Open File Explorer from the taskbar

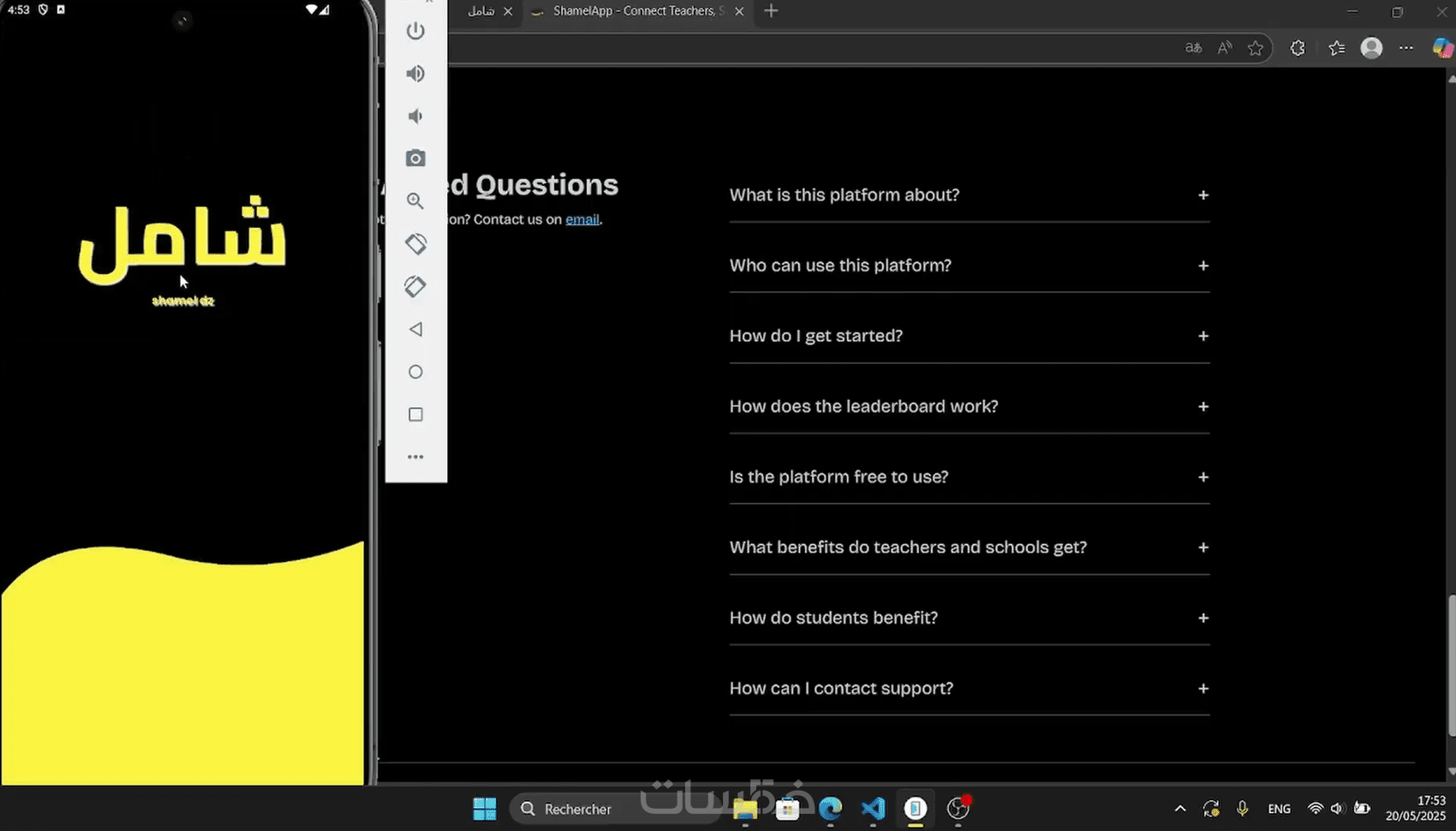pyautogui.click(x=745, y=809)
